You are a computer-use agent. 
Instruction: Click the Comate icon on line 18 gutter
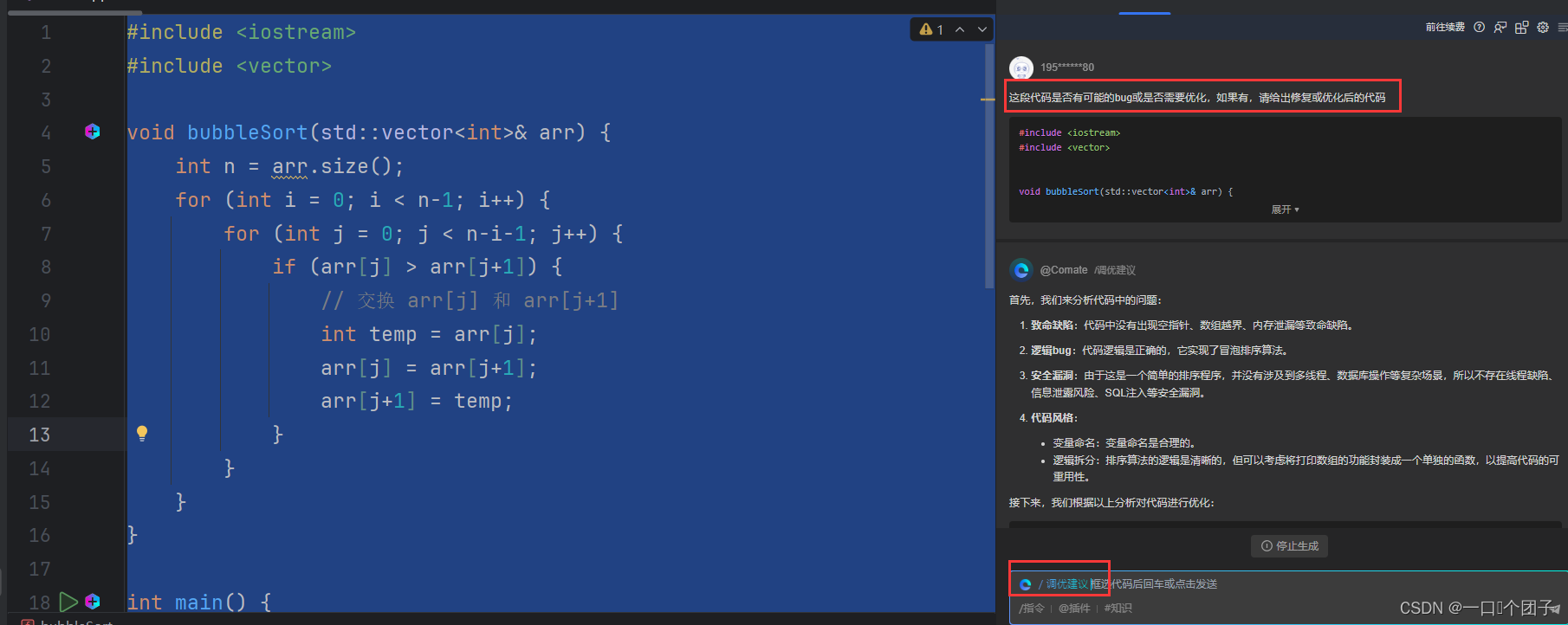coord(93,601)
